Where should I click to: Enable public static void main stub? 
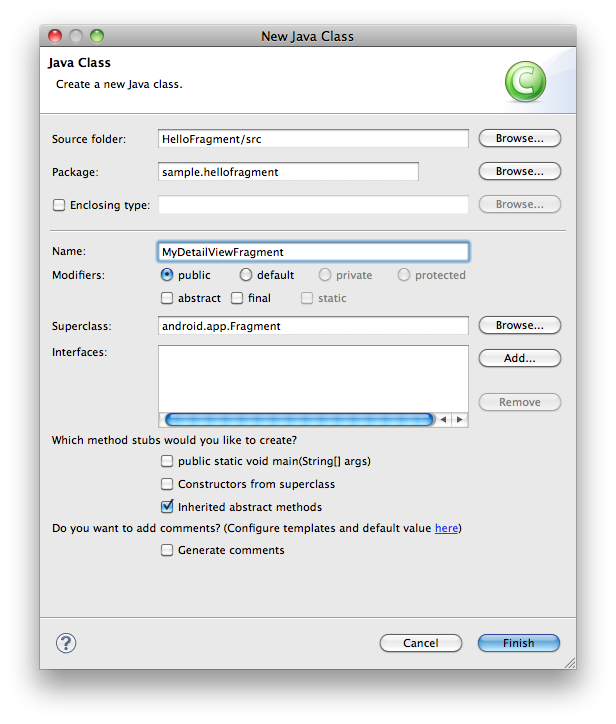click(167, 461)
